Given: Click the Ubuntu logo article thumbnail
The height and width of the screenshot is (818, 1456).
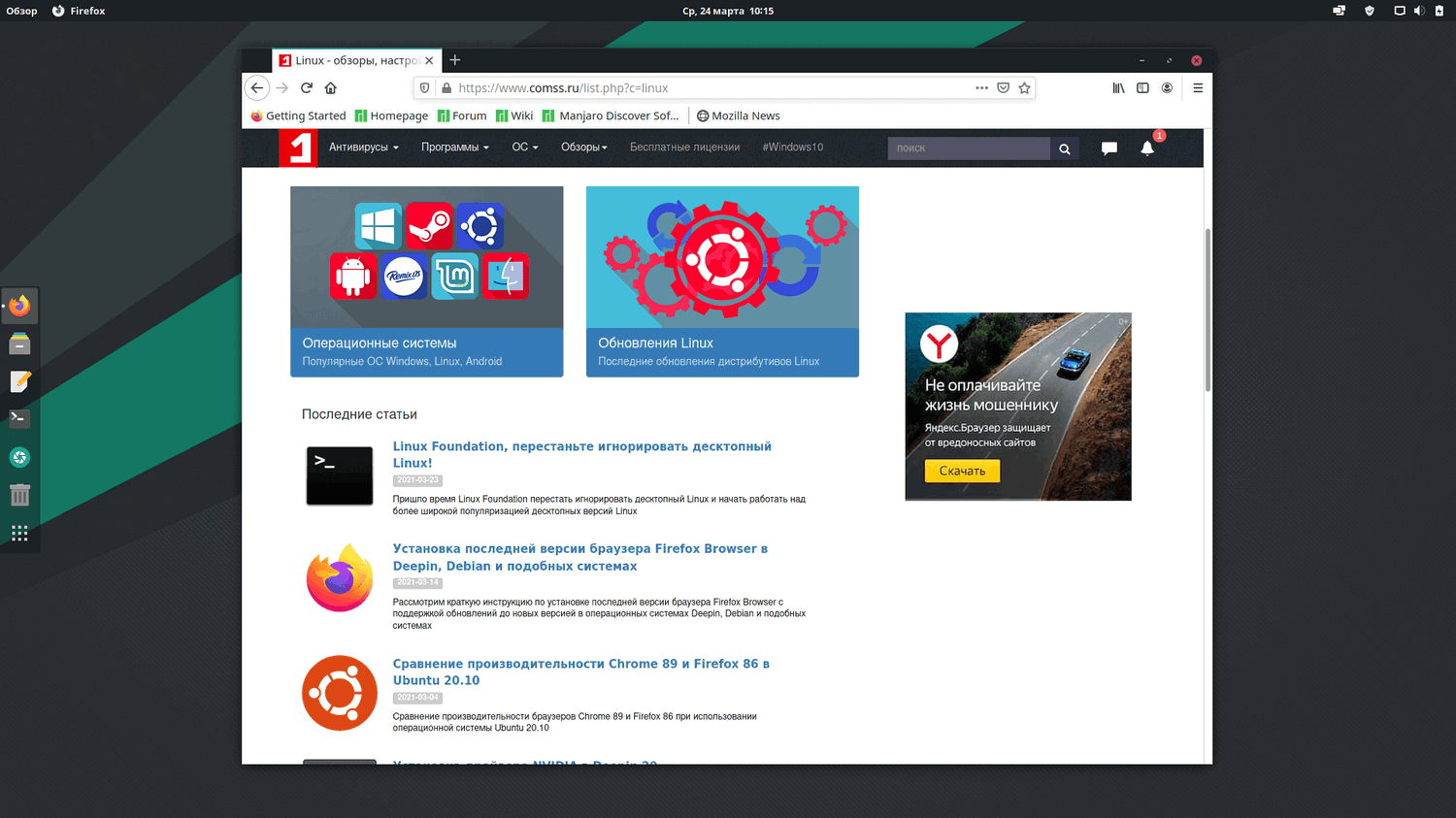Looking at the screenshot, I should click(x=340, y=693).
